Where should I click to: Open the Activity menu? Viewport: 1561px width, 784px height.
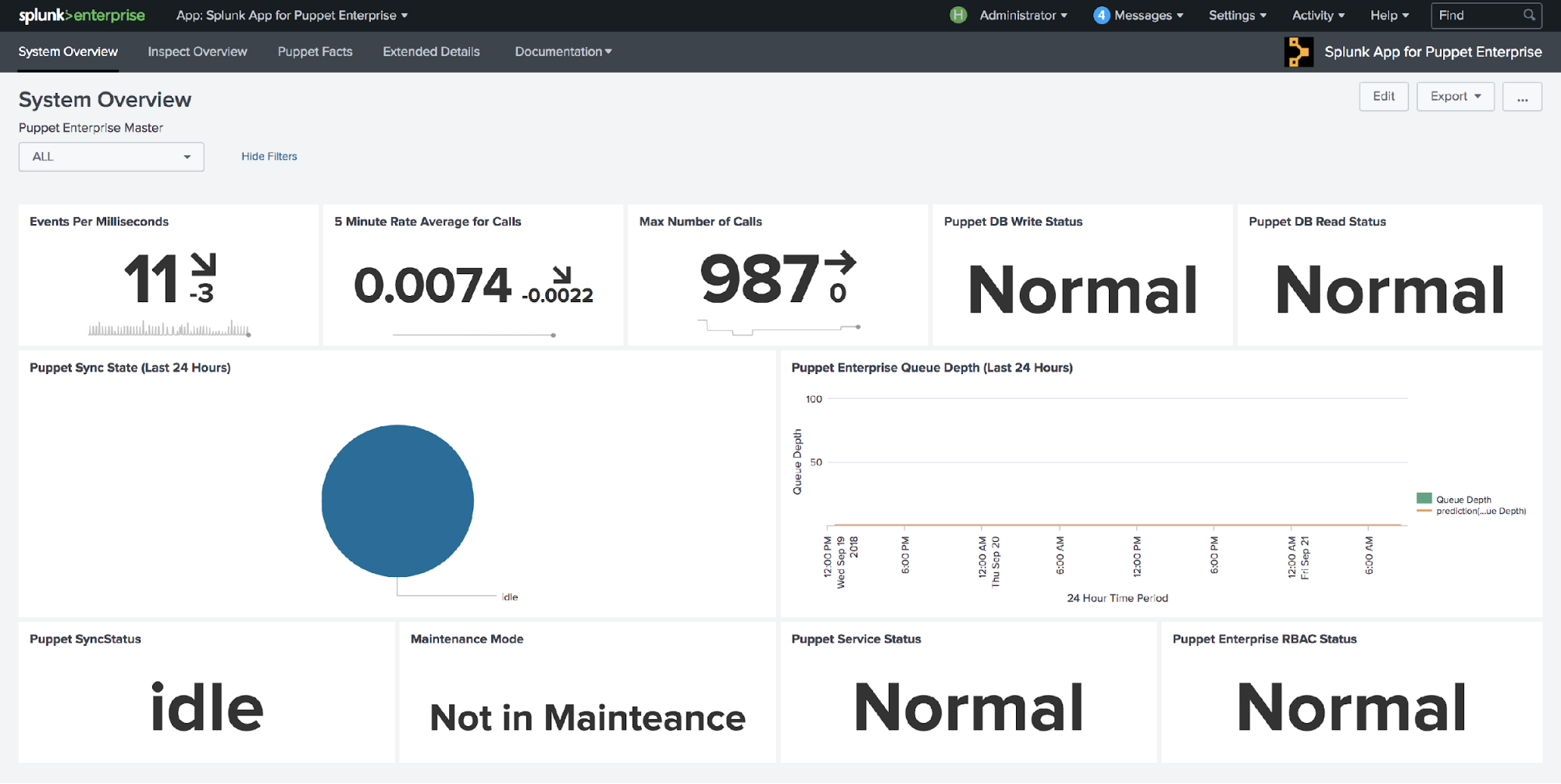1318,16
